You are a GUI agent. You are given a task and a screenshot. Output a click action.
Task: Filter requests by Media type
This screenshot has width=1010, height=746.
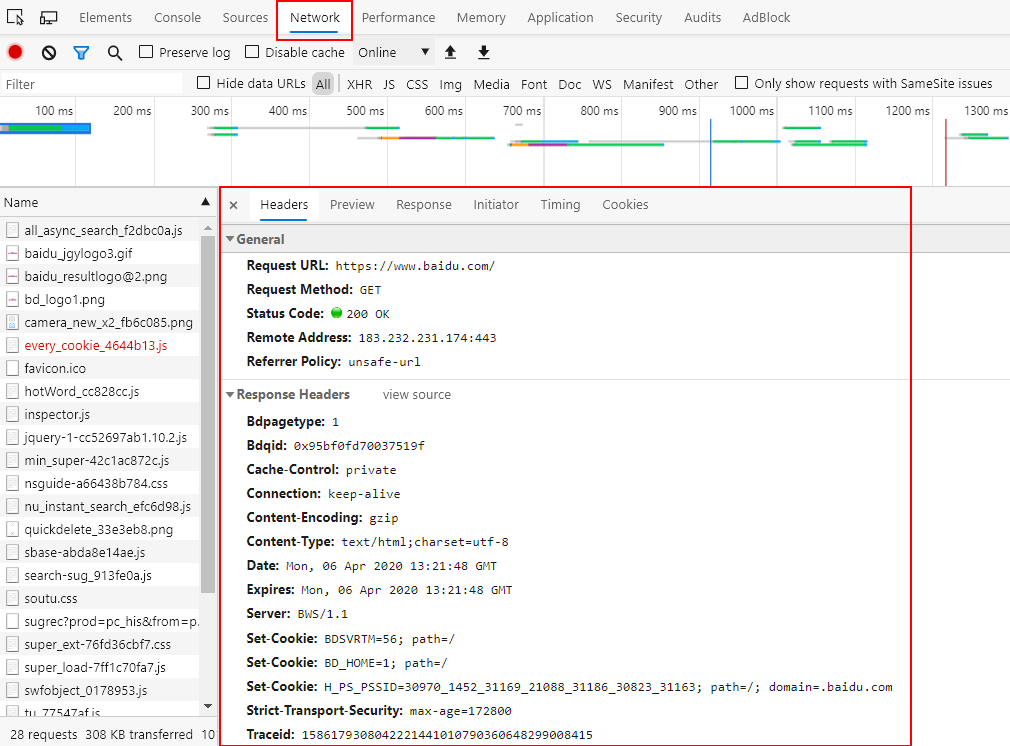491,84
